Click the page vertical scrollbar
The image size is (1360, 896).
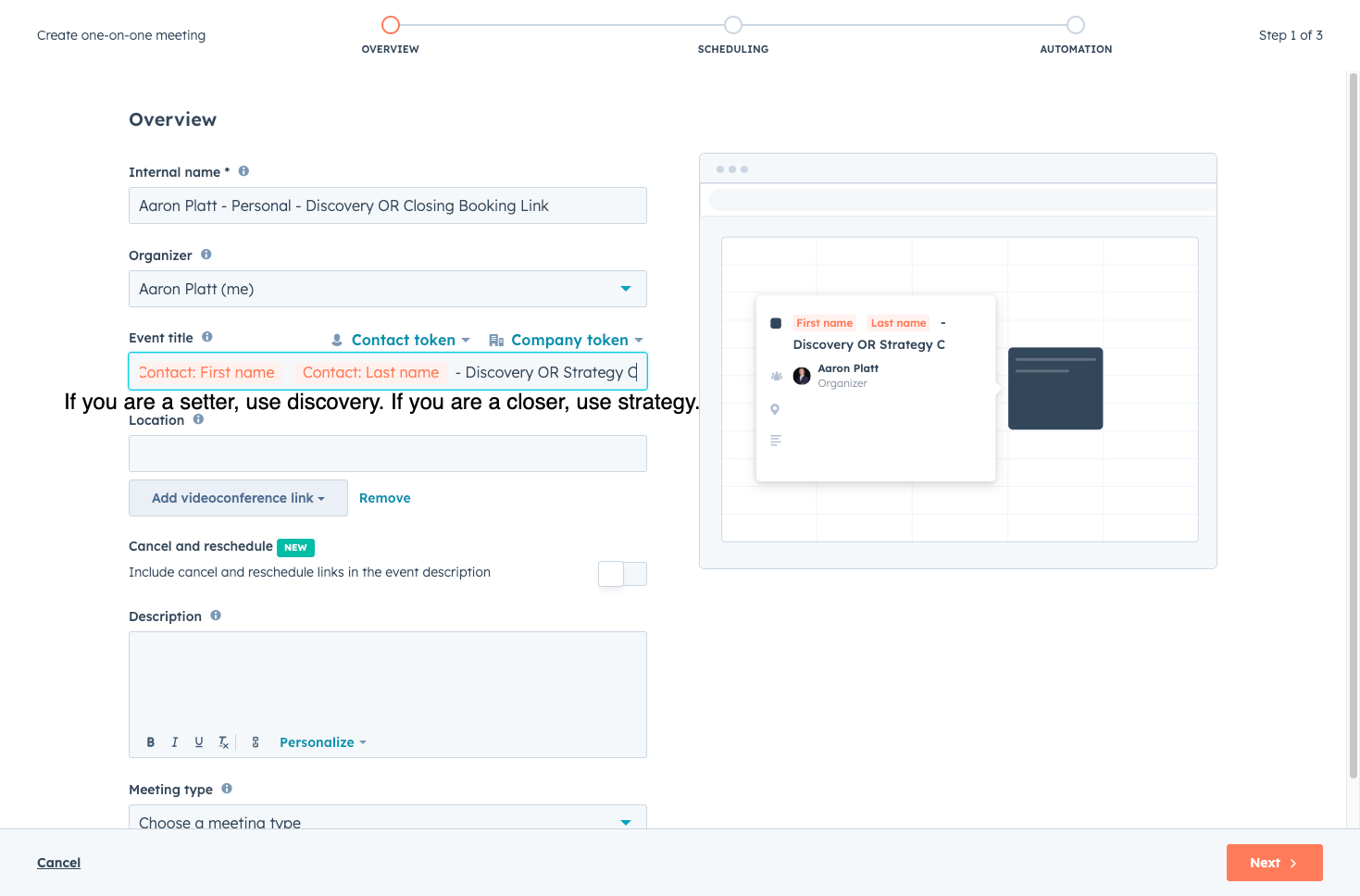coord(1354,426)
